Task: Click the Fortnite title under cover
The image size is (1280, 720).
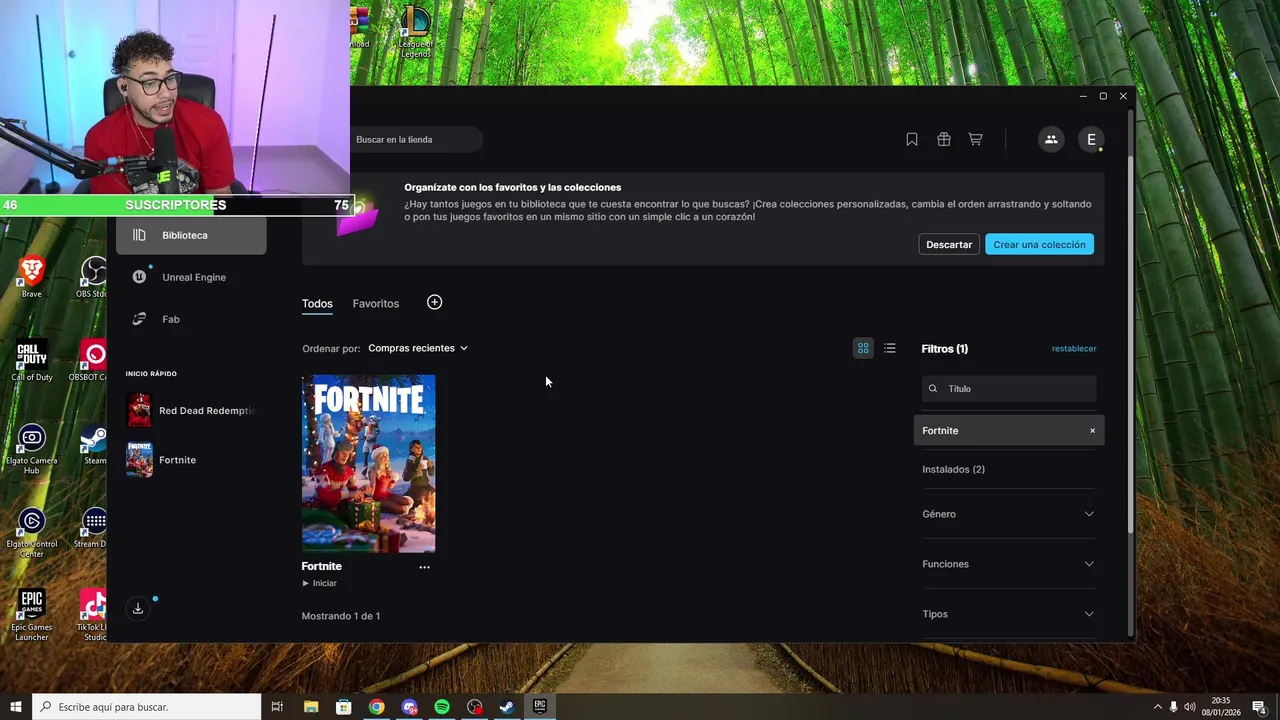Action: (x=322, y=566)
